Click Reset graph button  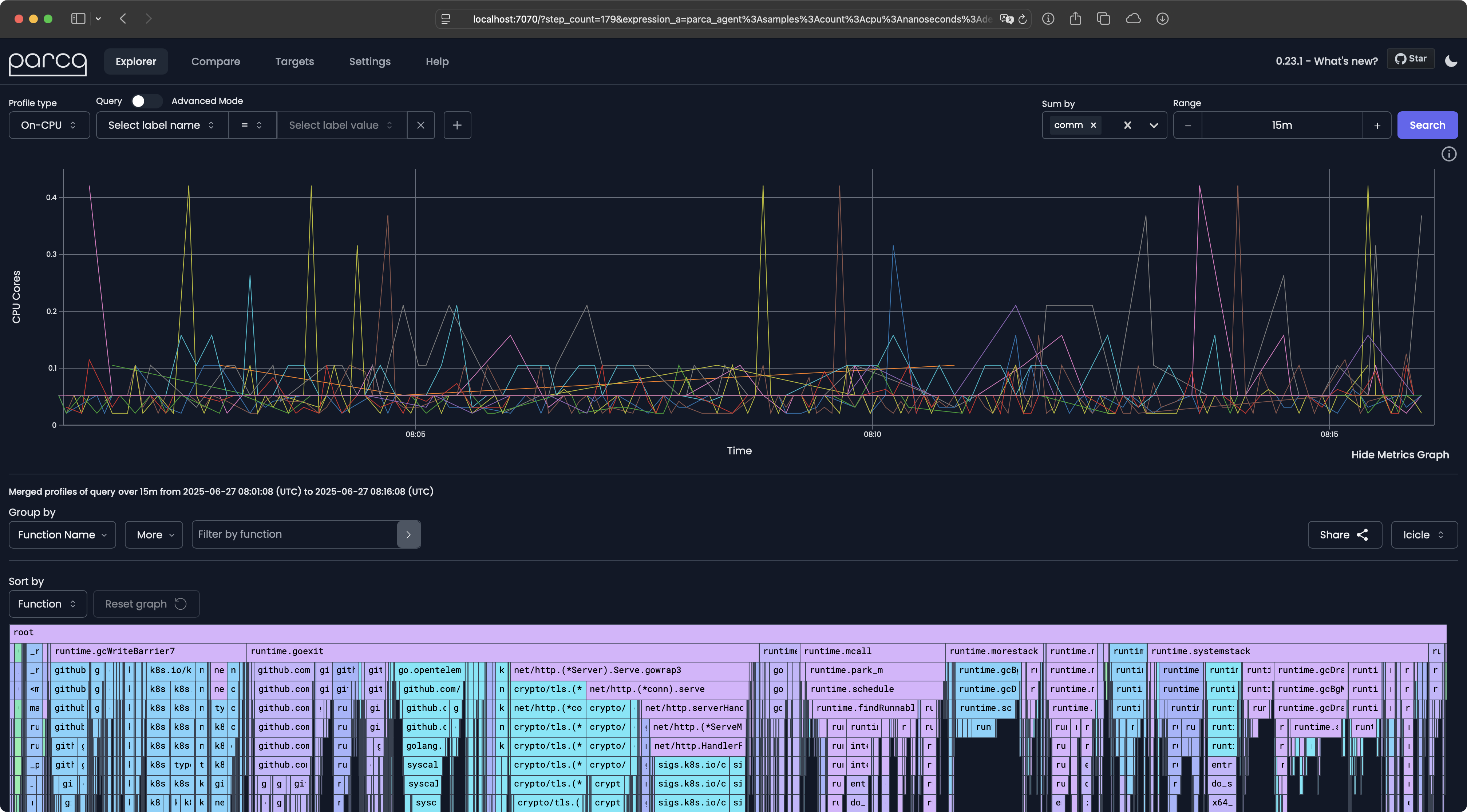[x=146, y=604]
